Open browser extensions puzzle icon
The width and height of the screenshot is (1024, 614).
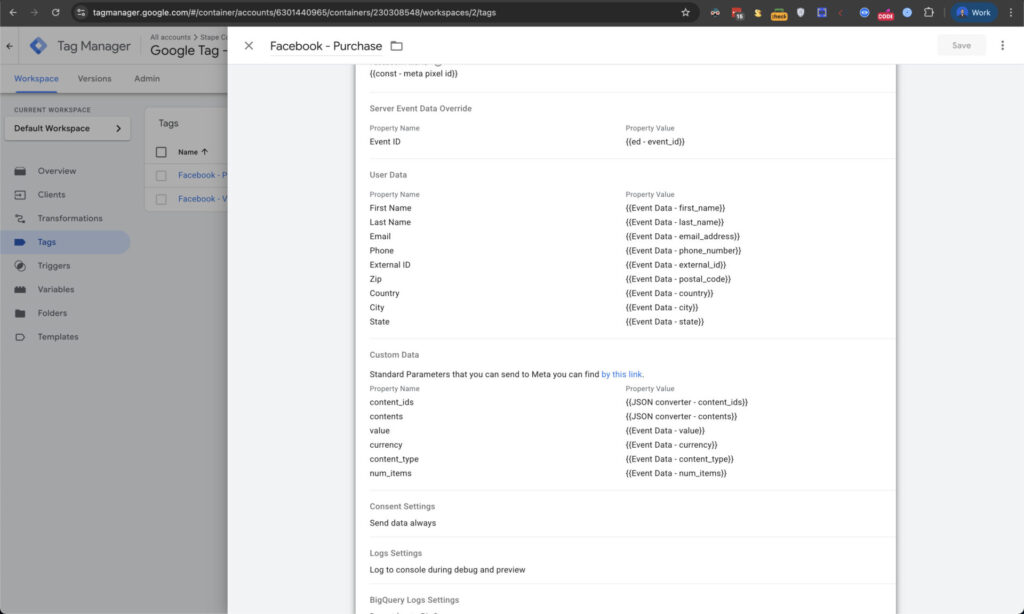click(928, 13)
